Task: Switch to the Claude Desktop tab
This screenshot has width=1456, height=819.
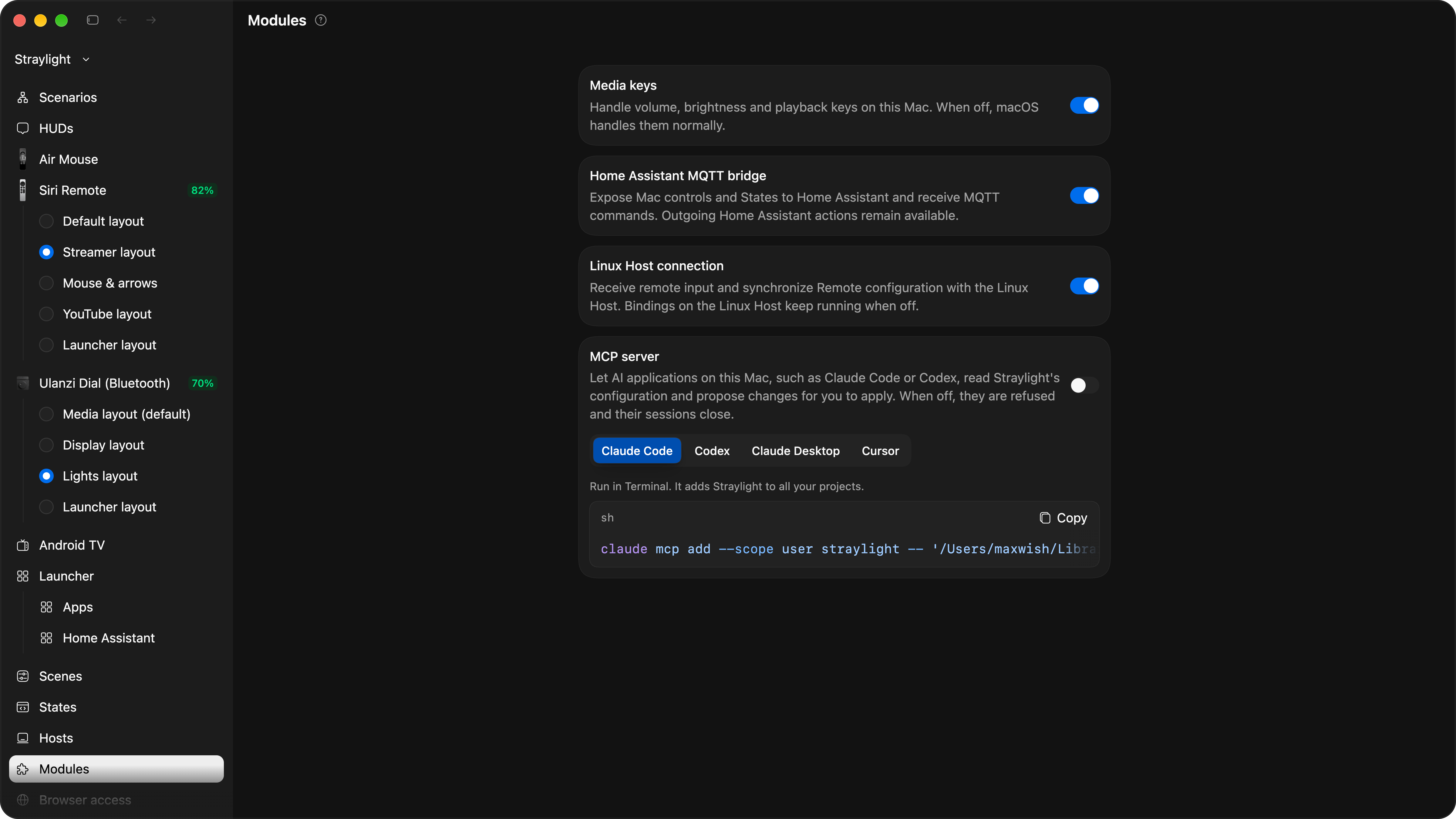Action: point(795,451)
